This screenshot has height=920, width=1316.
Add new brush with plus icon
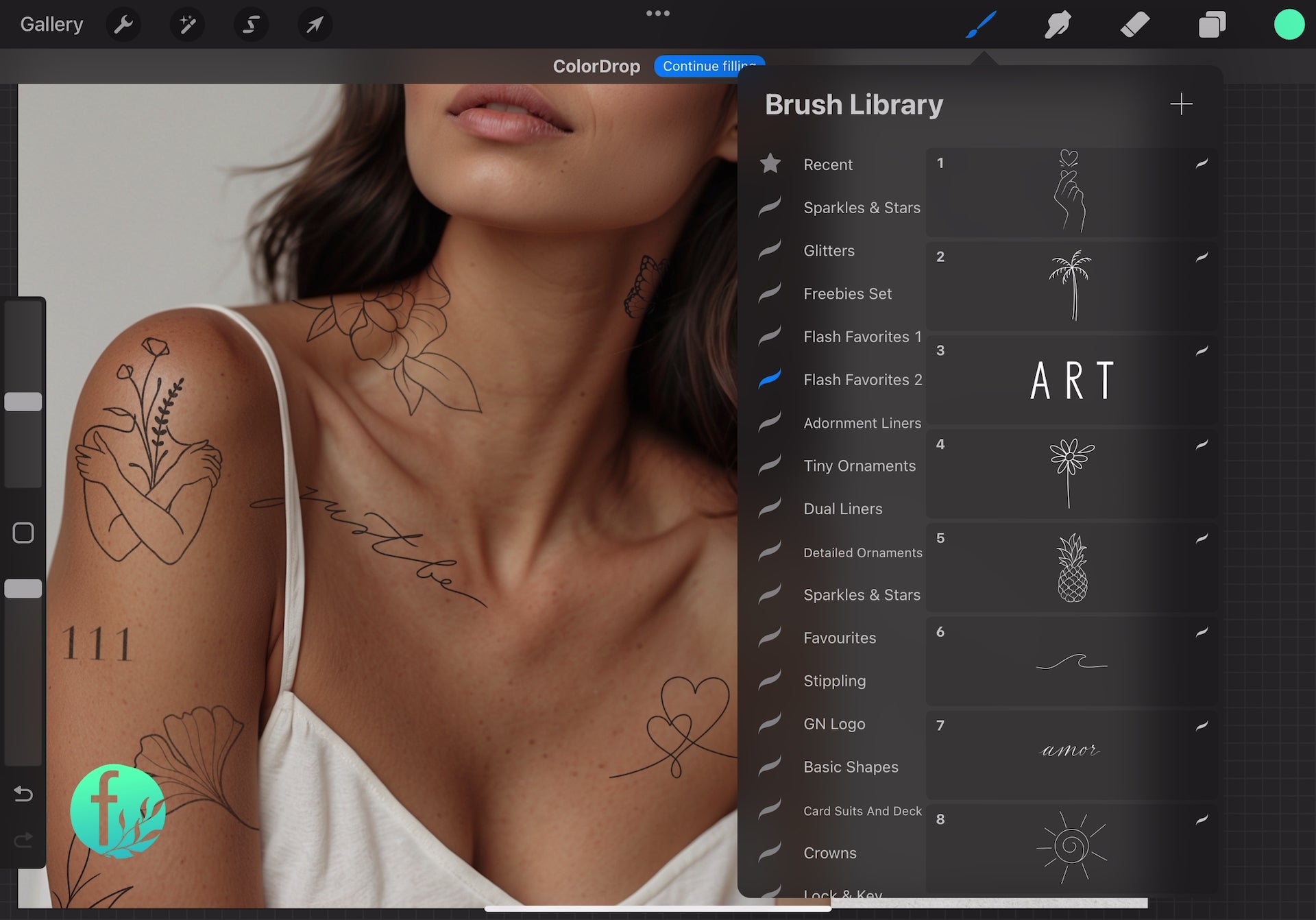coord(1181,104)
